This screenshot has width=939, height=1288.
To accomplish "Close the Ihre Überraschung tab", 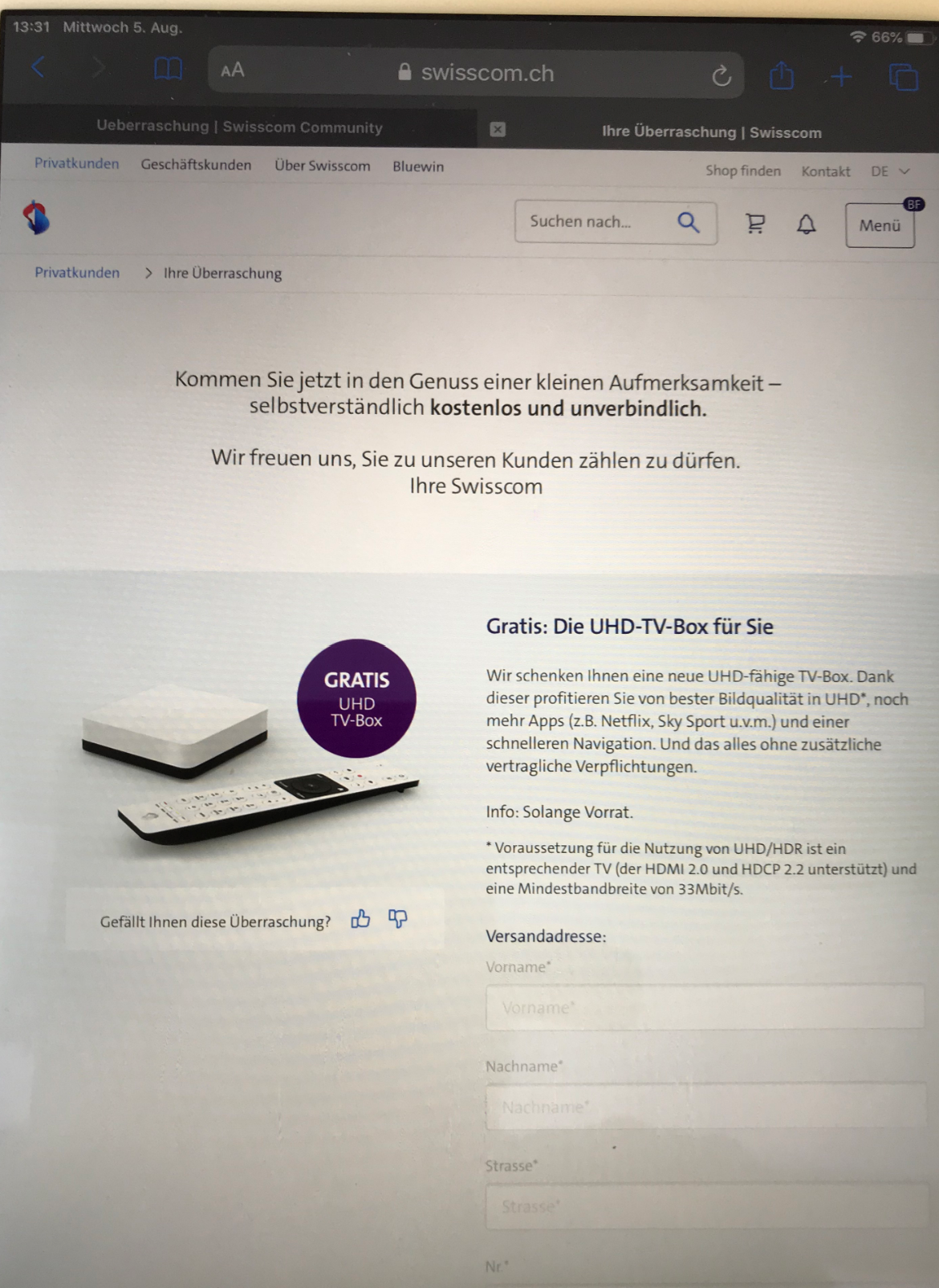I will click(498, 129).
